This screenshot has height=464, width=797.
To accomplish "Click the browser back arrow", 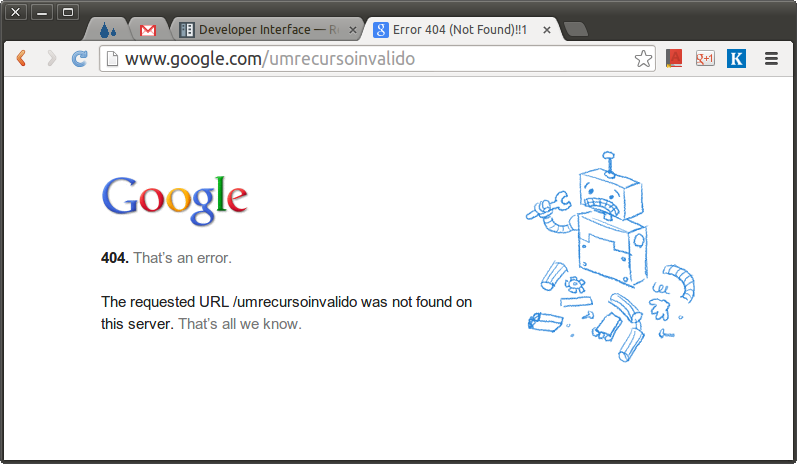I will coord(21,58).
